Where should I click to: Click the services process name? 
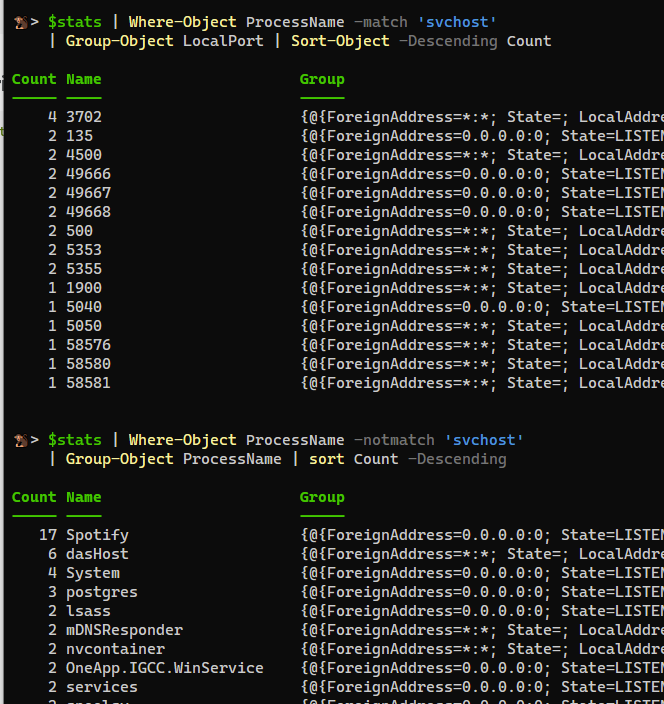[102, 687]
